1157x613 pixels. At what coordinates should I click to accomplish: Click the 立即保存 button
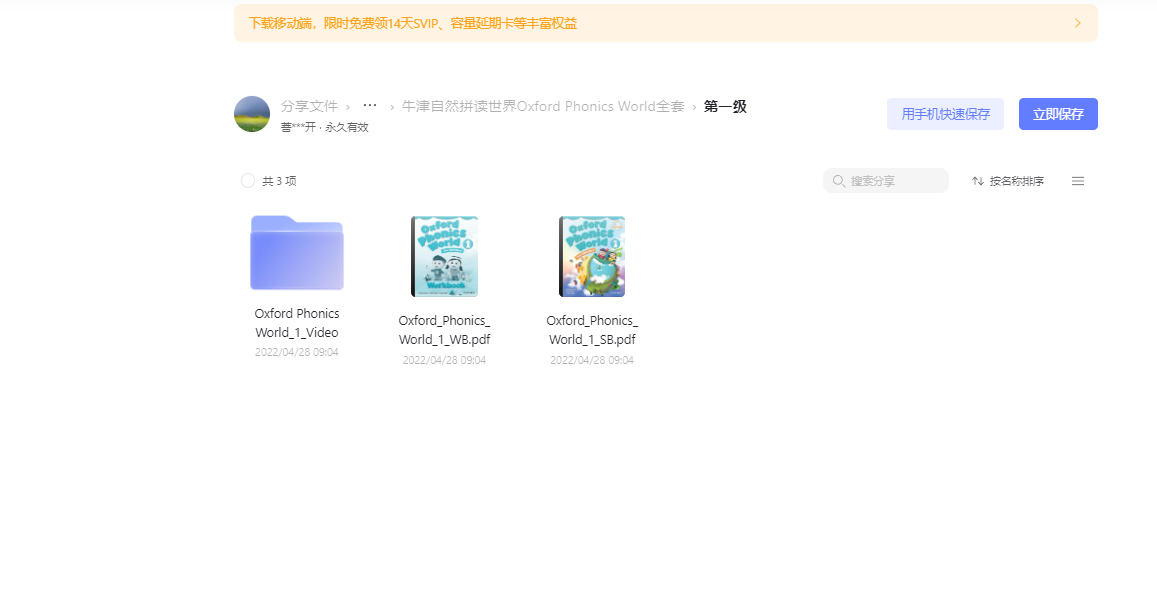[1057, 113]
